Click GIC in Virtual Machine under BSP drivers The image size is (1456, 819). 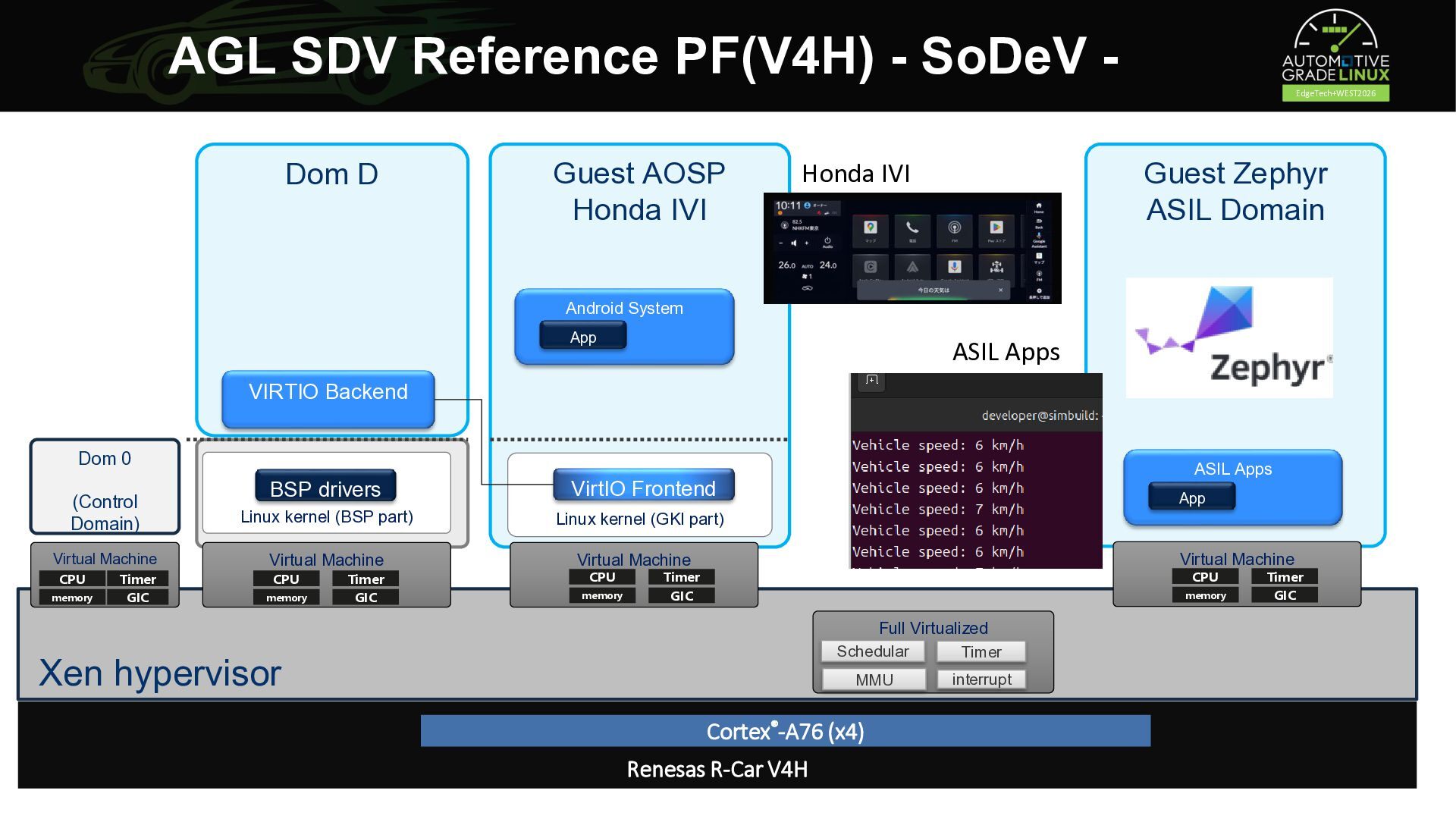tap(366, 598)
